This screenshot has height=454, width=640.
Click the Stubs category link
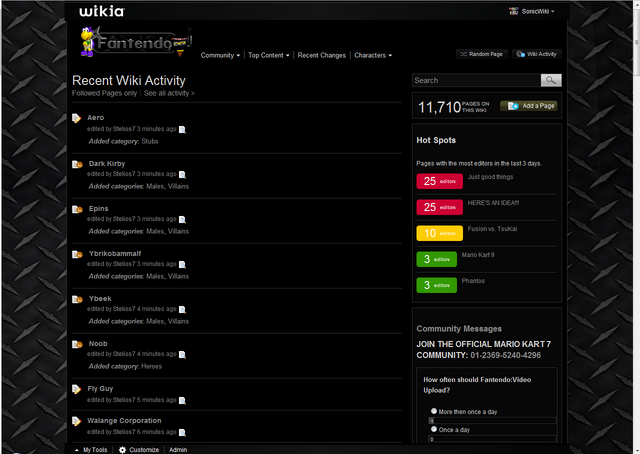150,141
